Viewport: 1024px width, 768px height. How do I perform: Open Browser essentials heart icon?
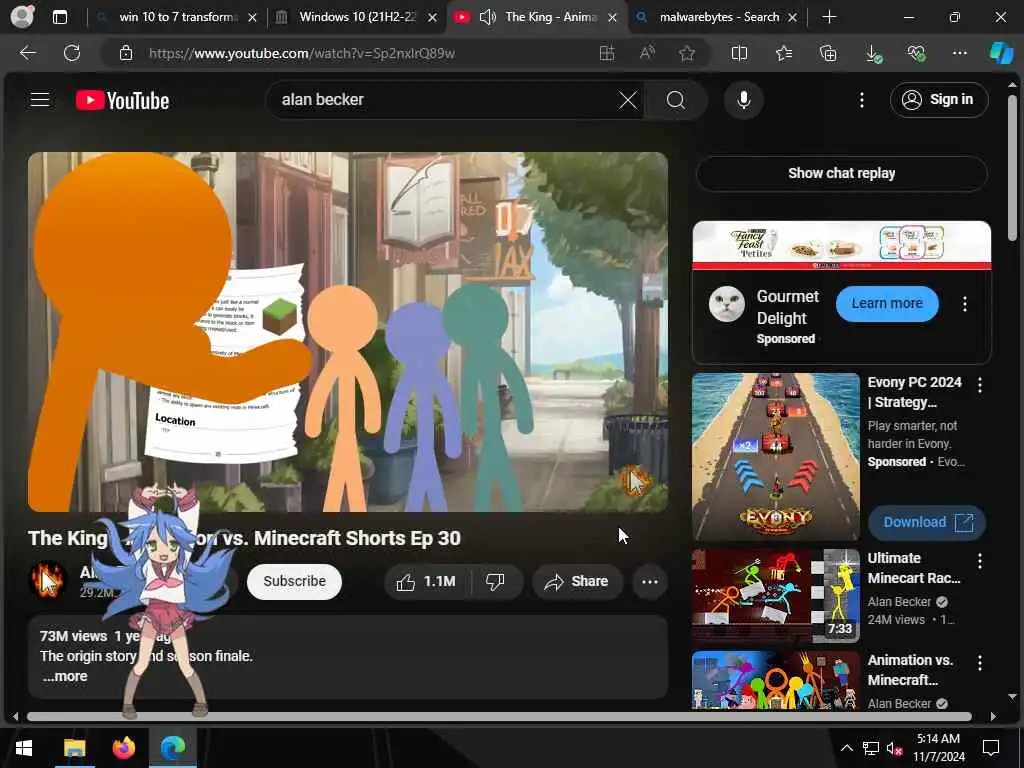click(x=916, y=53)
